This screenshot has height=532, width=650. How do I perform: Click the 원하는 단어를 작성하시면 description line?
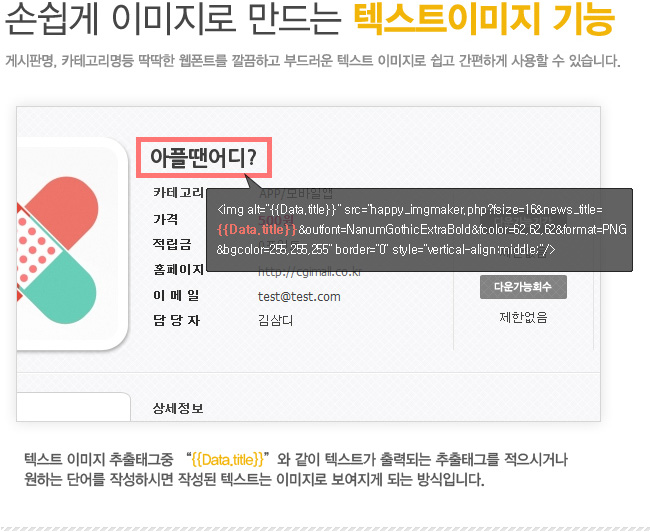click(x=254, y=480)
